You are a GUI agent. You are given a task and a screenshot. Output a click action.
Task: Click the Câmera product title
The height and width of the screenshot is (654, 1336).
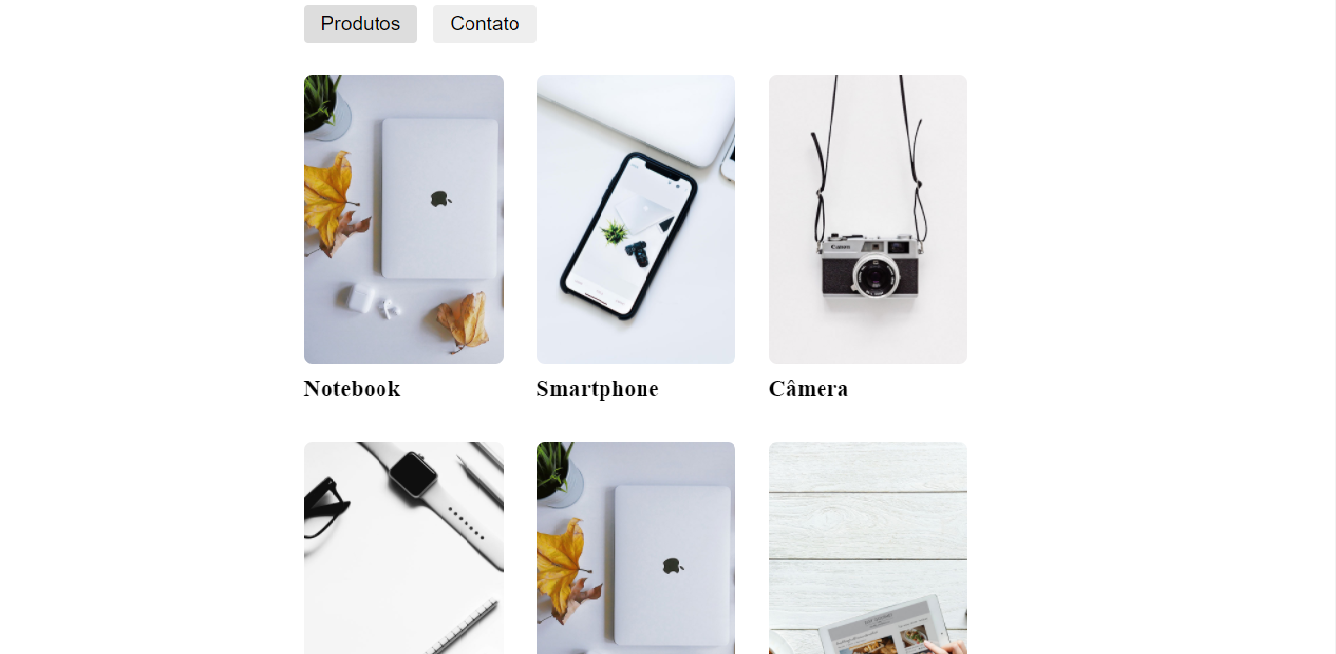808,388
